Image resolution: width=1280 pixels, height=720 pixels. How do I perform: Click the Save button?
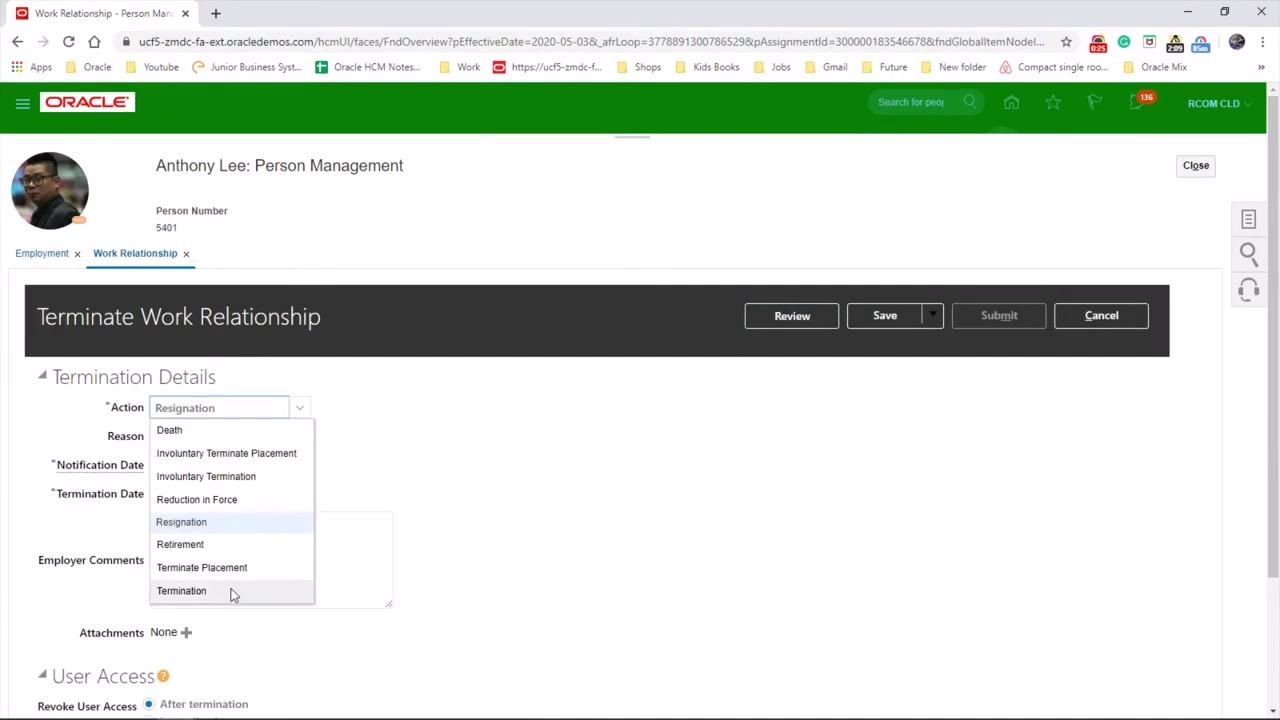[x=885, y=316]
